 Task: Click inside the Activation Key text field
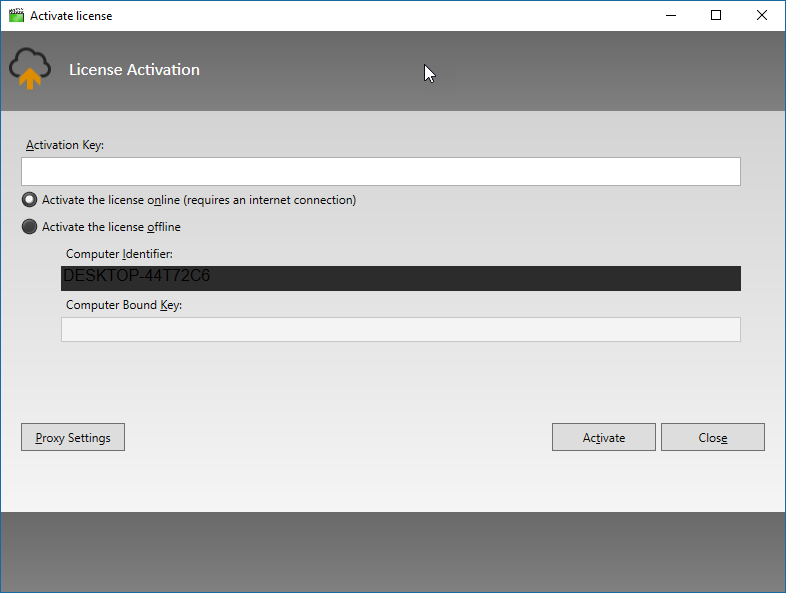pos(380,171)
